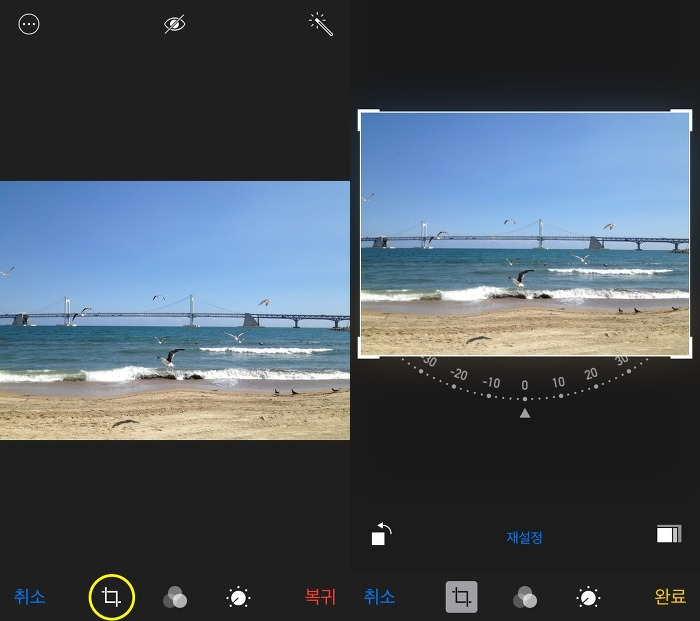
Task: Open color filters icon in left screen
Action: pos(175,597)
